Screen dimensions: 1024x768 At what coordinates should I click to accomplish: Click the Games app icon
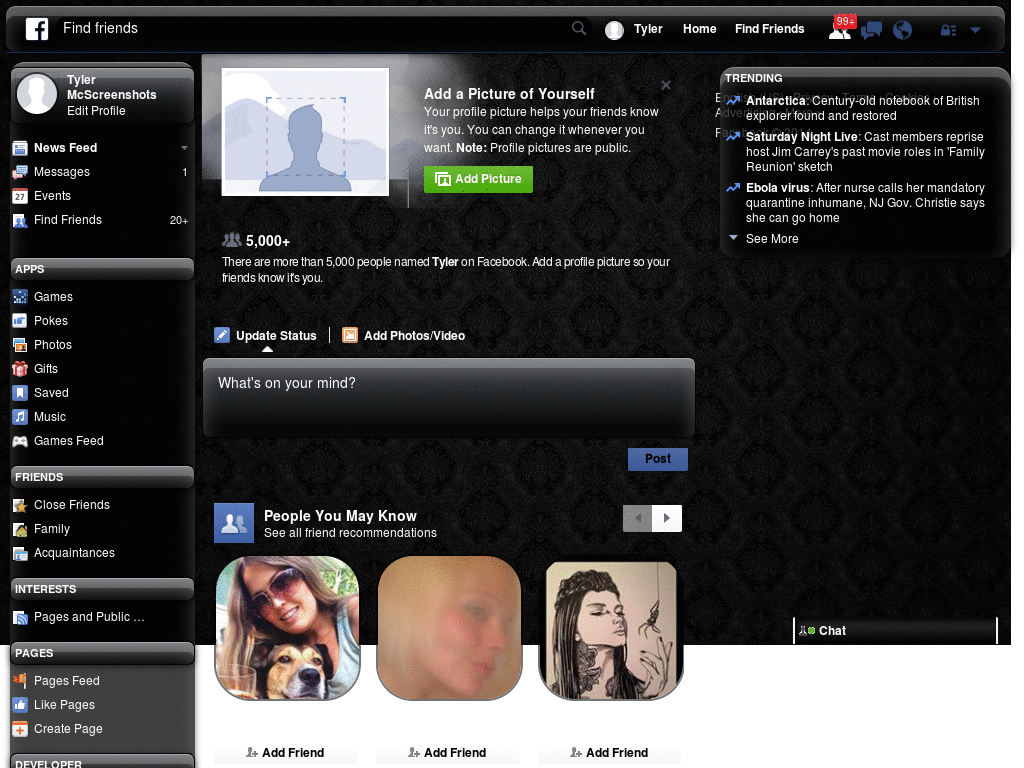click(x=20, y=296)
